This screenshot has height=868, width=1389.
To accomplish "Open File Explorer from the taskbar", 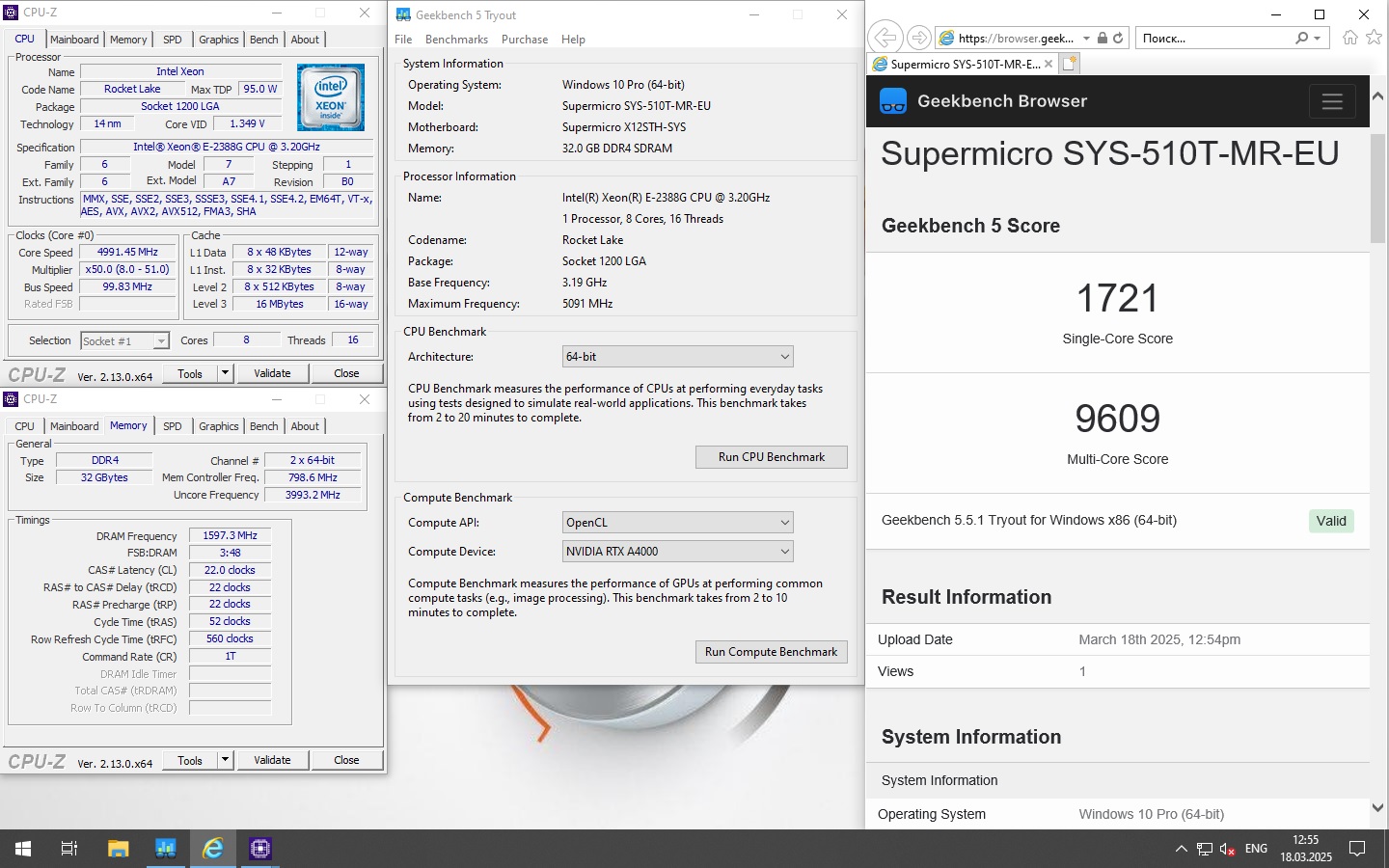I will click(x=118, y=849).
